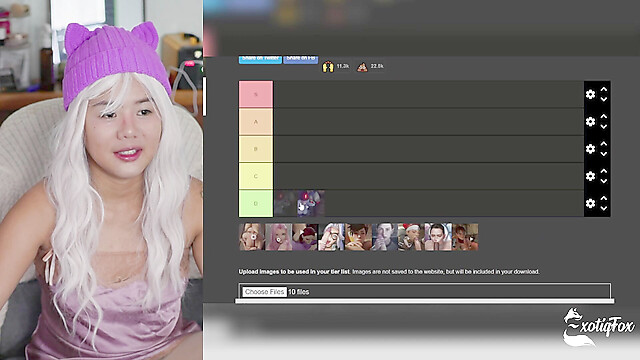The height and width of the screenshot is (360, 640).
Task: Open settings gear for the D tier row
Action: click(x=590, y=203)
